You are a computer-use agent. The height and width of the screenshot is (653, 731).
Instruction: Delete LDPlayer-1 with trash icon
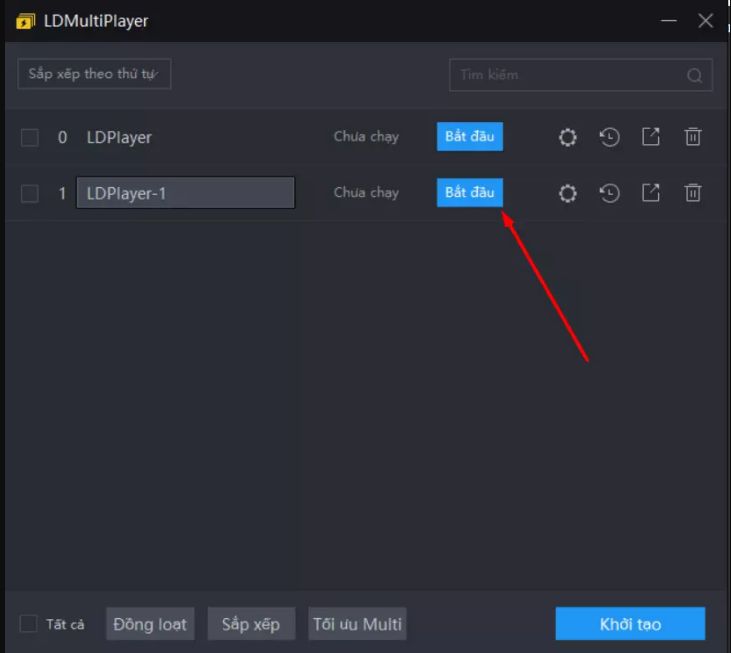[693, 192]
